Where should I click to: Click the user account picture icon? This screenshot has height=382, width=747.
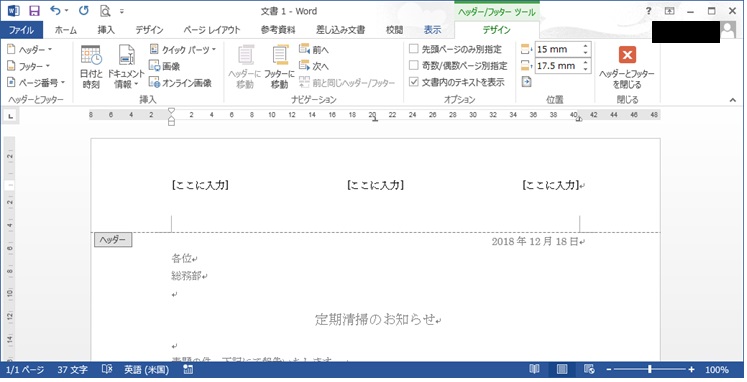point(728,30)
